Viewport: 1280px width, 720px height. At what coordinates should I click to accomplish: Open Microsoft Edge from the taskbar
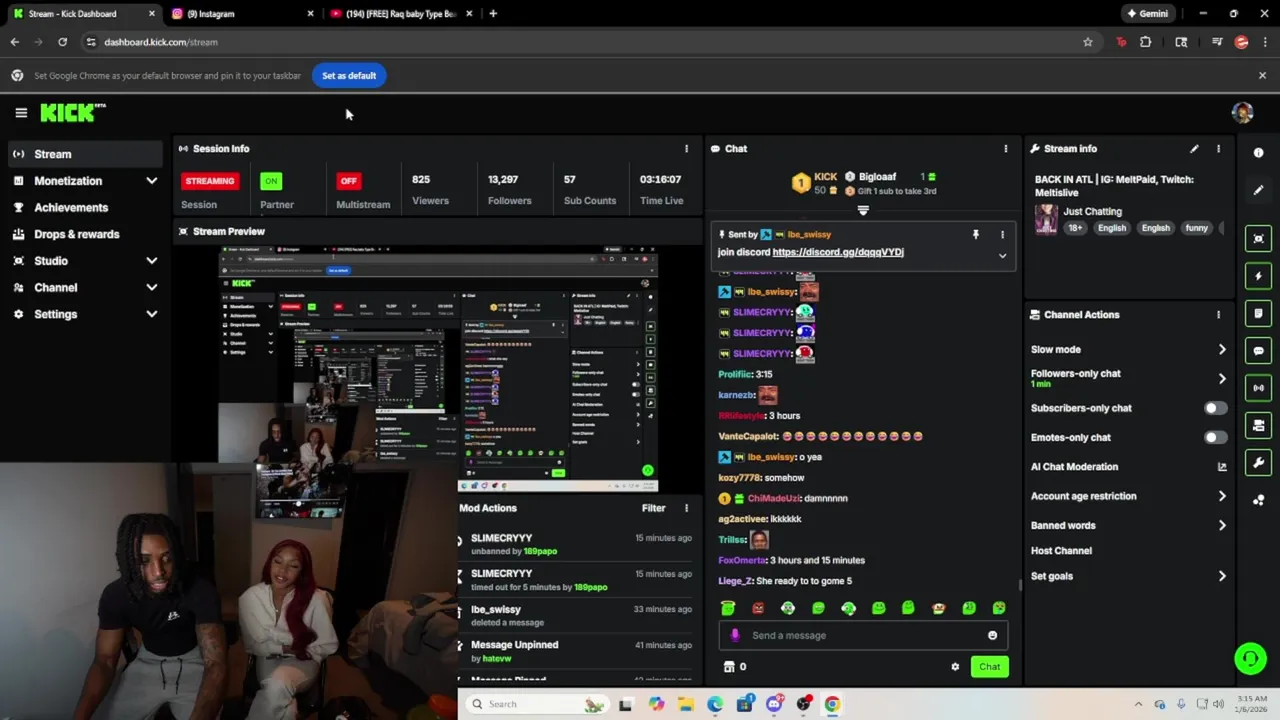(715, 704)
